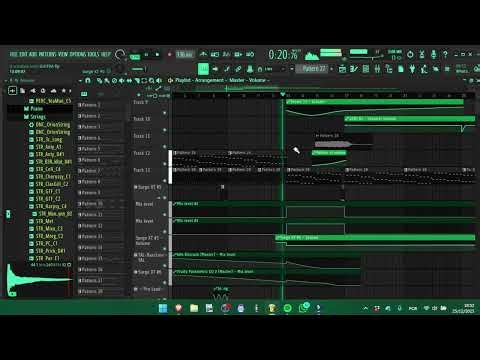
Task: Select the playlist Zoom tool
Action: point(152,81)
